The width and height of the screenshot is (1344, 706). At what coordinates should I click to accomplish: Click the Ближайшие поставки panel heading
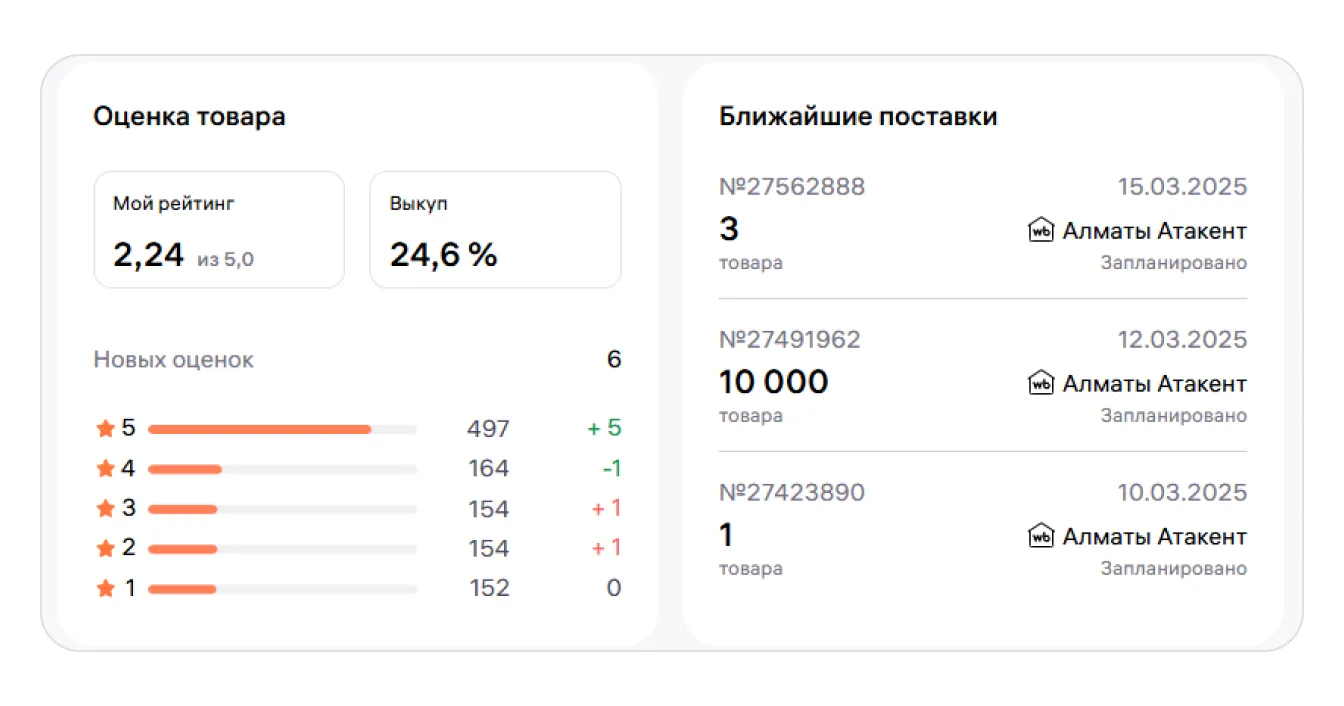click(858, 117)
